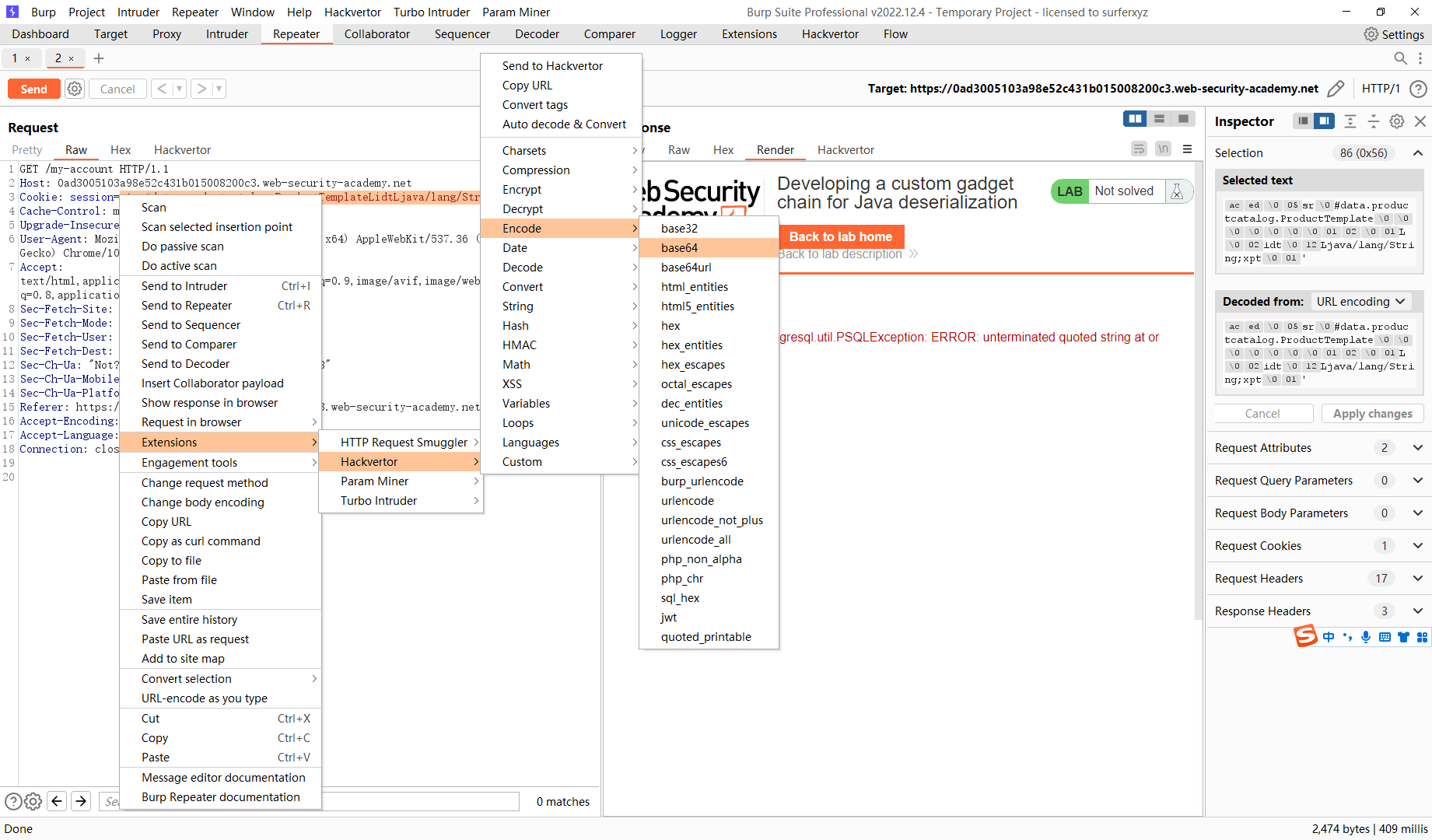Switch request view to Hex tab
The image size is (1432, 840).
pos(121,150)
